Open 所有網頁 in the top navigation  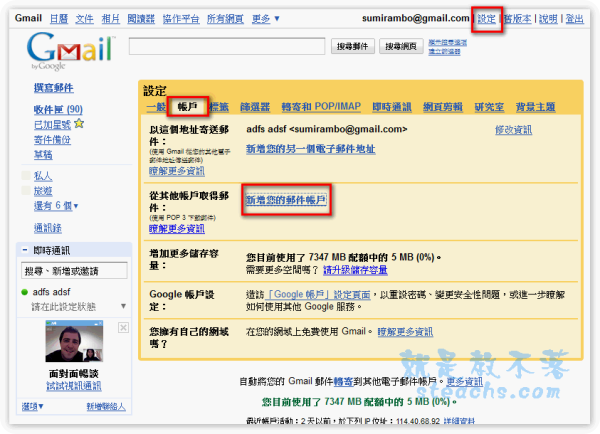click(x=225, y=18)
